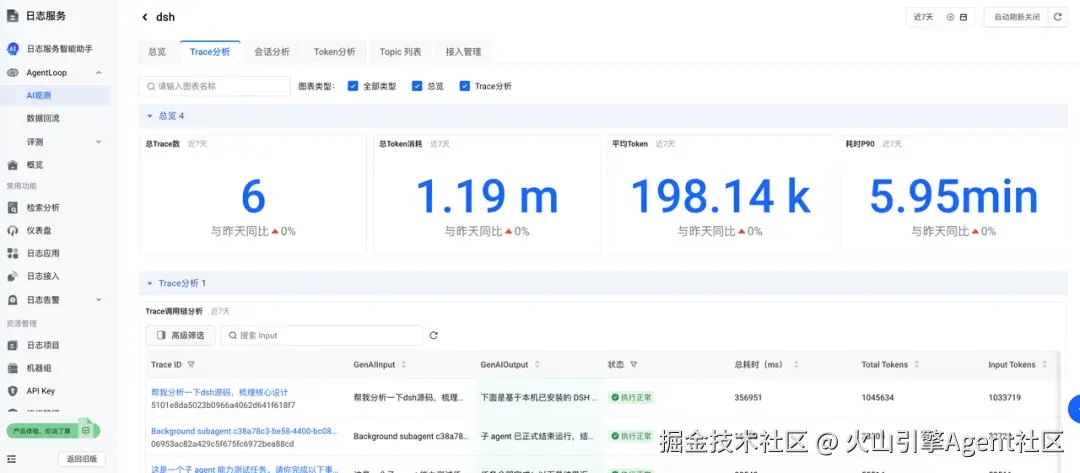Open the Topic 列表 tab
This screenshot has width=1080, height=473.
400,52
